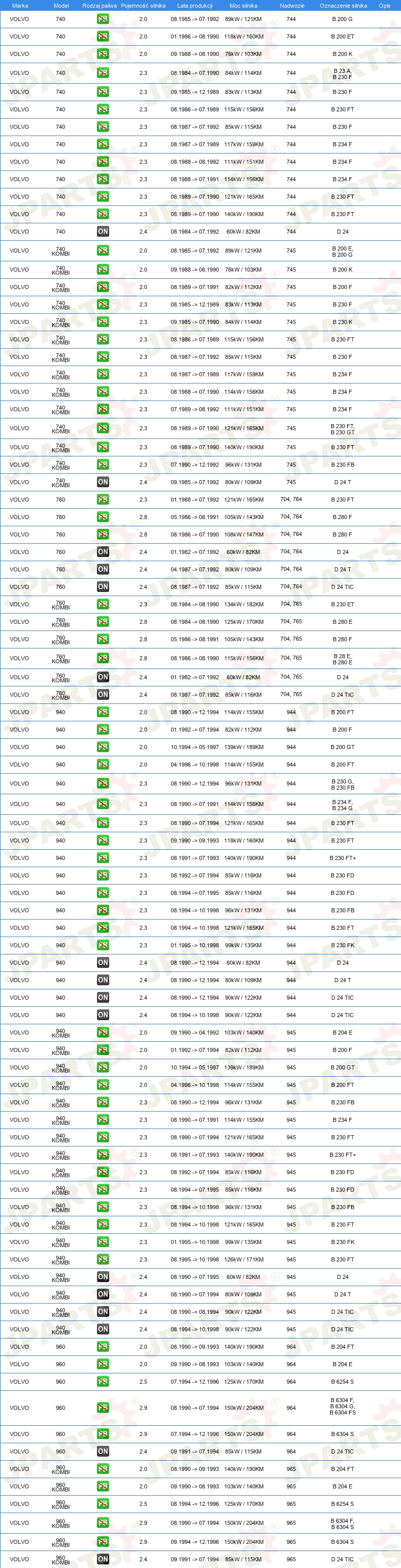Click the power value 134kW / 182KM

(x=244, y=604)
